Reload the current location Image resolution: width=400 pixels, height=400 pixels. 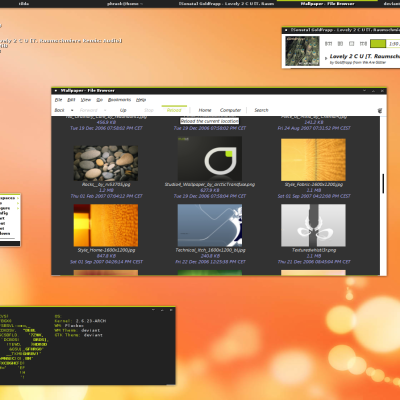coord(174,110)
